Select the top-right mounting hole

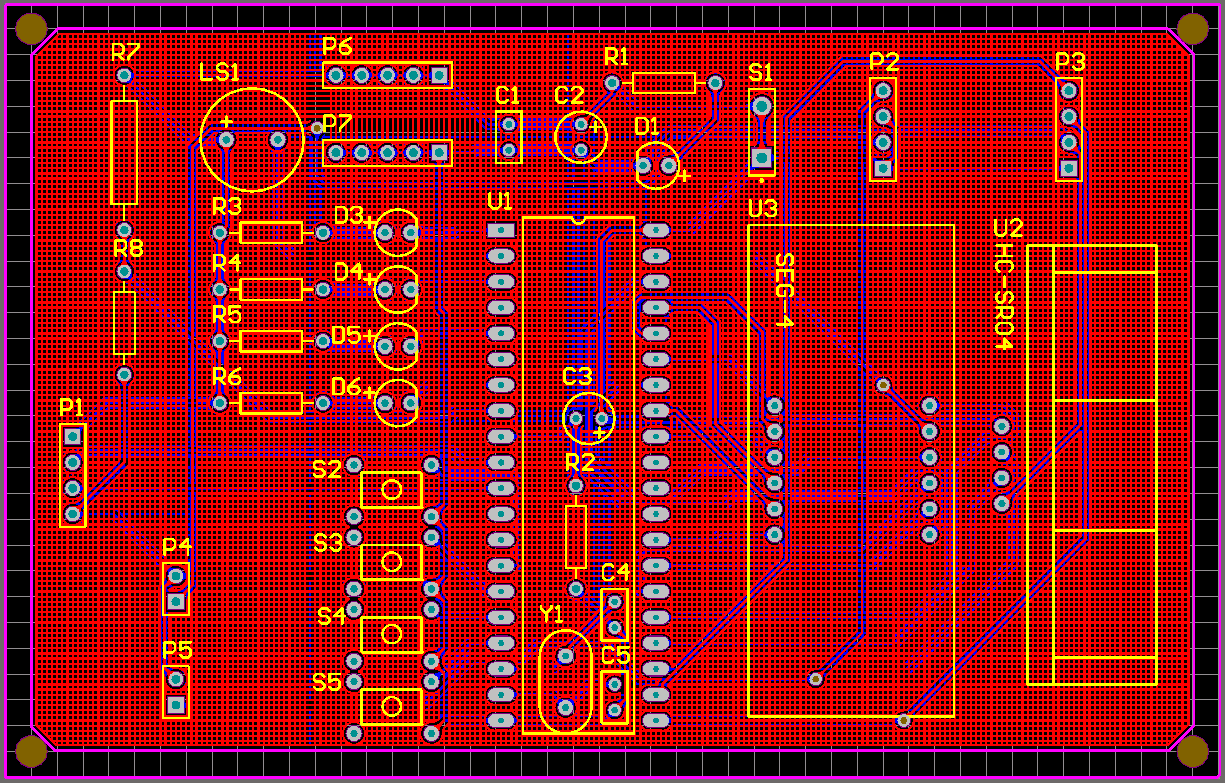click(x=1193, y=29)
